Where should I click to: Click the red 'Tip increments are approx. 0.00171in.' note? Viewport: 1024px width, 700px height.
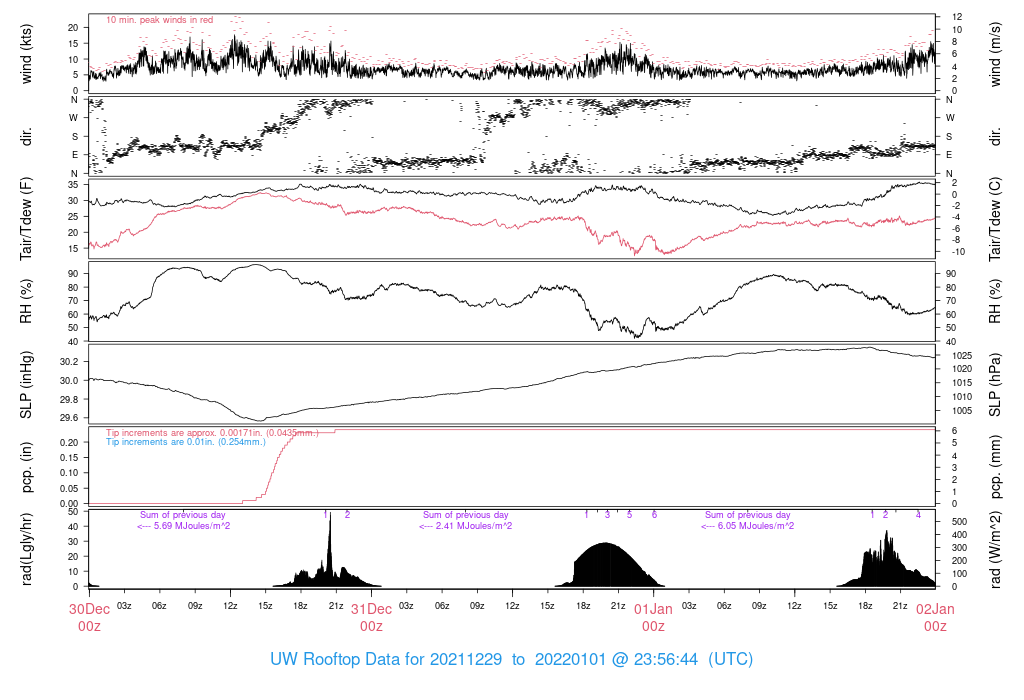click(212, 432)
